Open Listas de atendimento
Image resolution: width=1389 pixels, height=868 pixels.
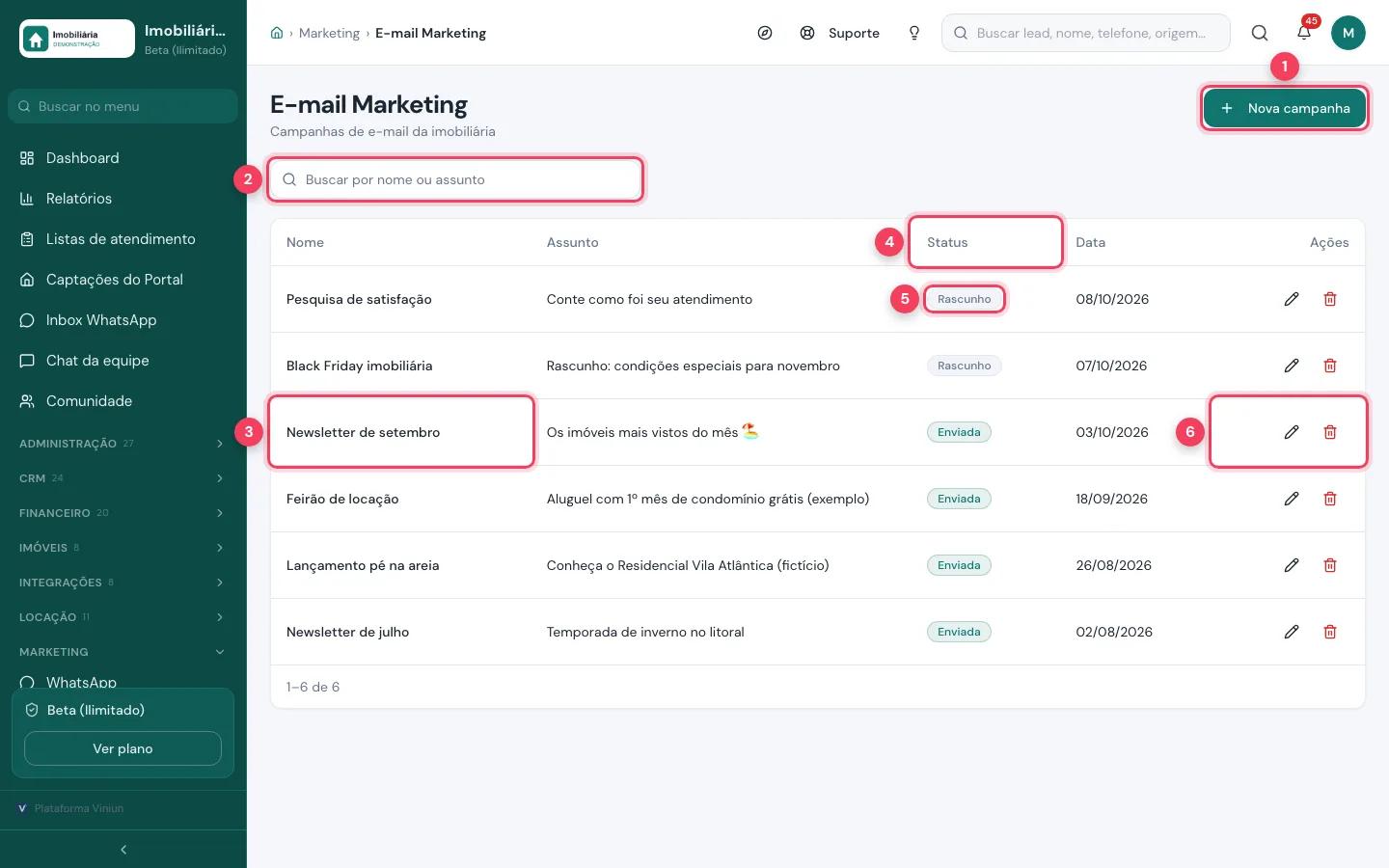(x=123, y=239)
